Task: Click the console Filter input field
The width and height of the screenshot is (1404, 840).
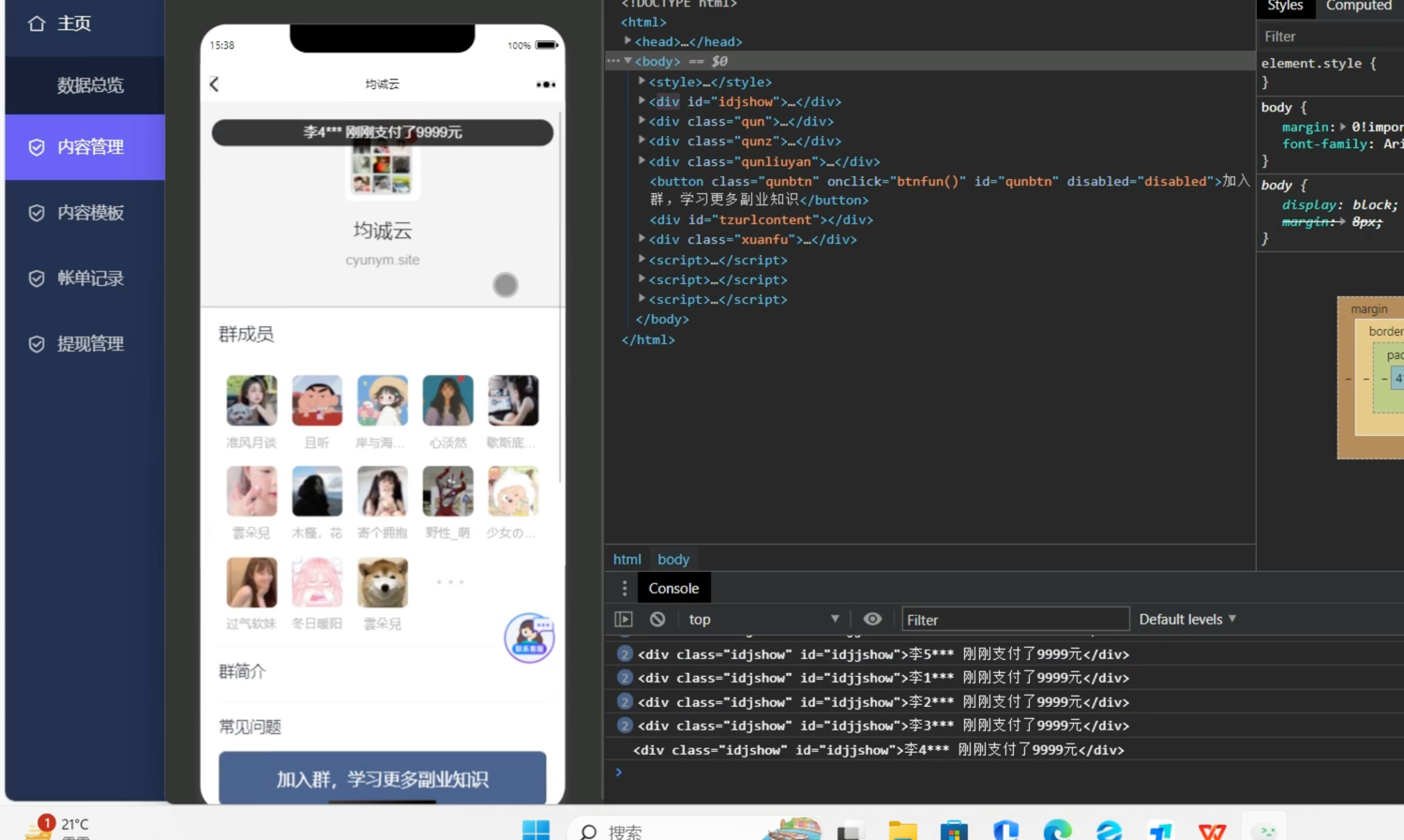Action: click(1015, 620)
